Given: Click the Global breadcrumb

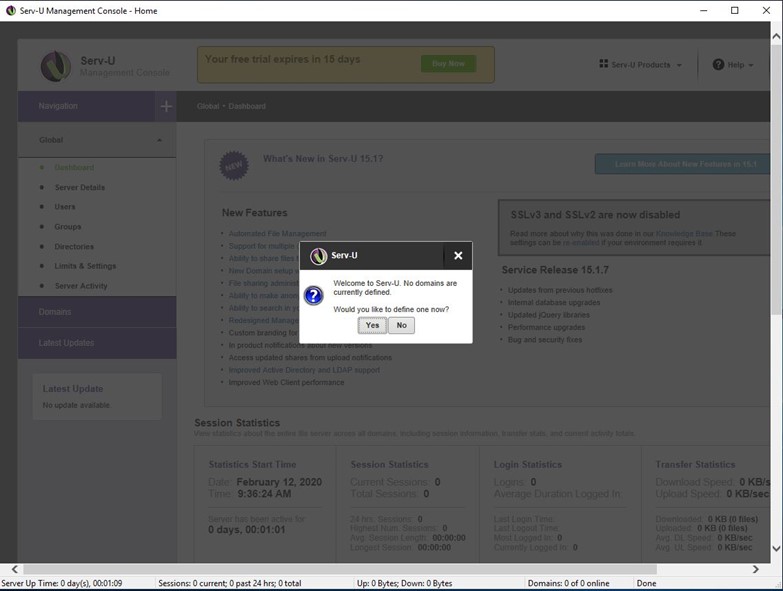Looking at the screenshot, I should pyautogui.click(x=208, y=106).
